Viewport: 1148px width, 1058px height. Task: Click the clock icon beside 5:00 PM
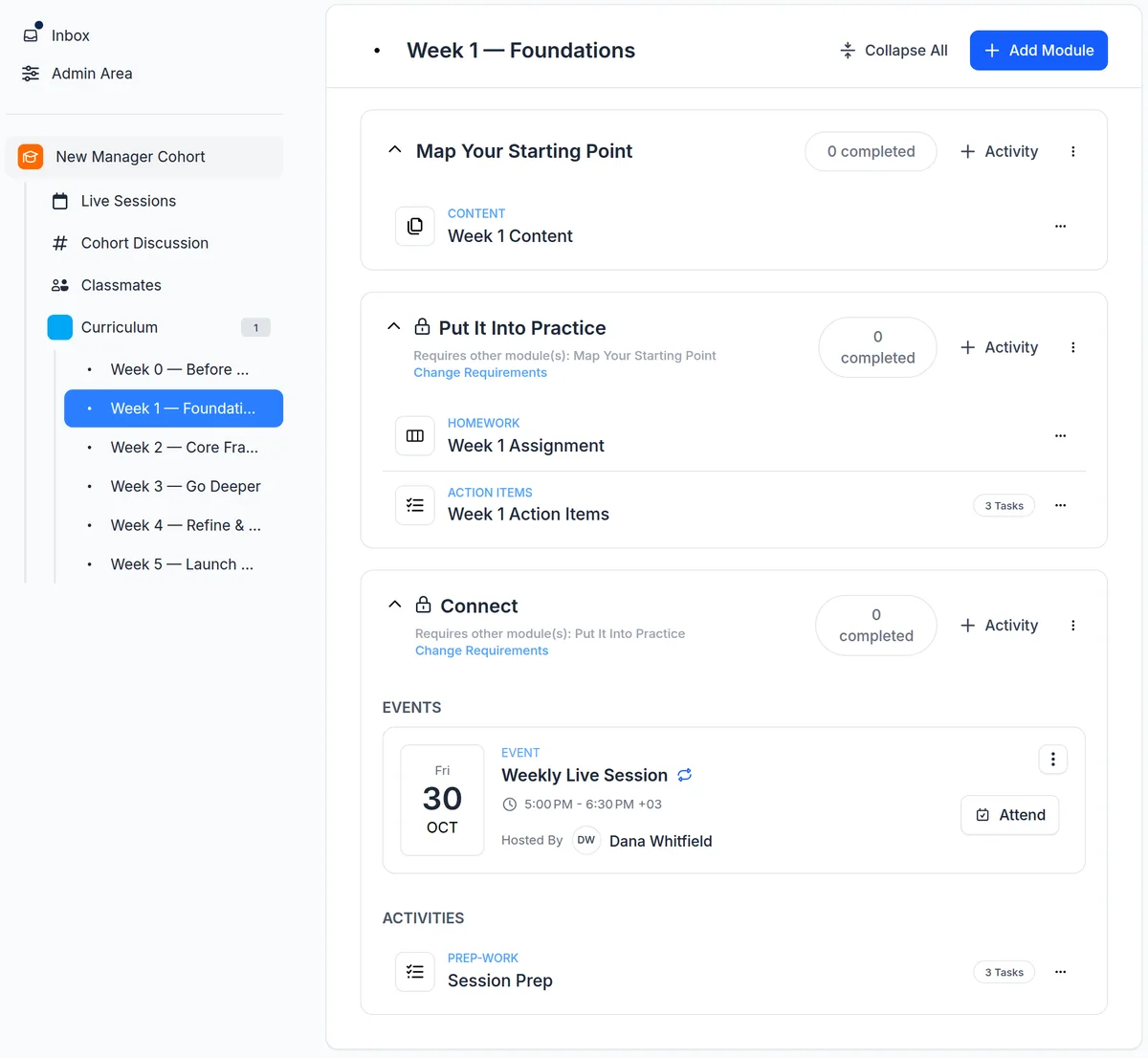(x=510, y=805)
